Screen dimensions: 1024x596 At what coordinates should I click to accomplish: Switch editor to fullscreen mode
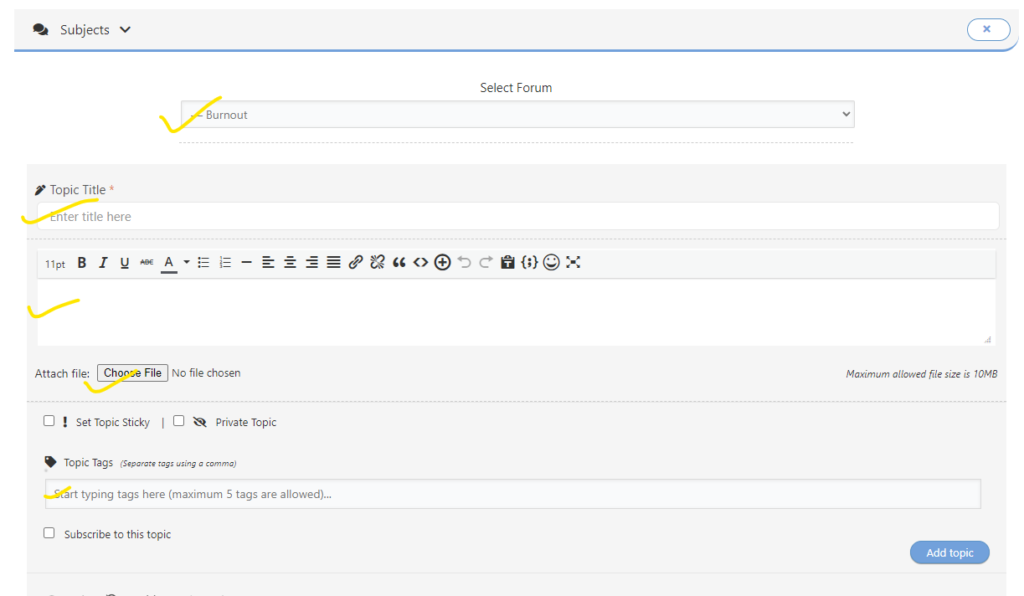[x=573, y=263]
